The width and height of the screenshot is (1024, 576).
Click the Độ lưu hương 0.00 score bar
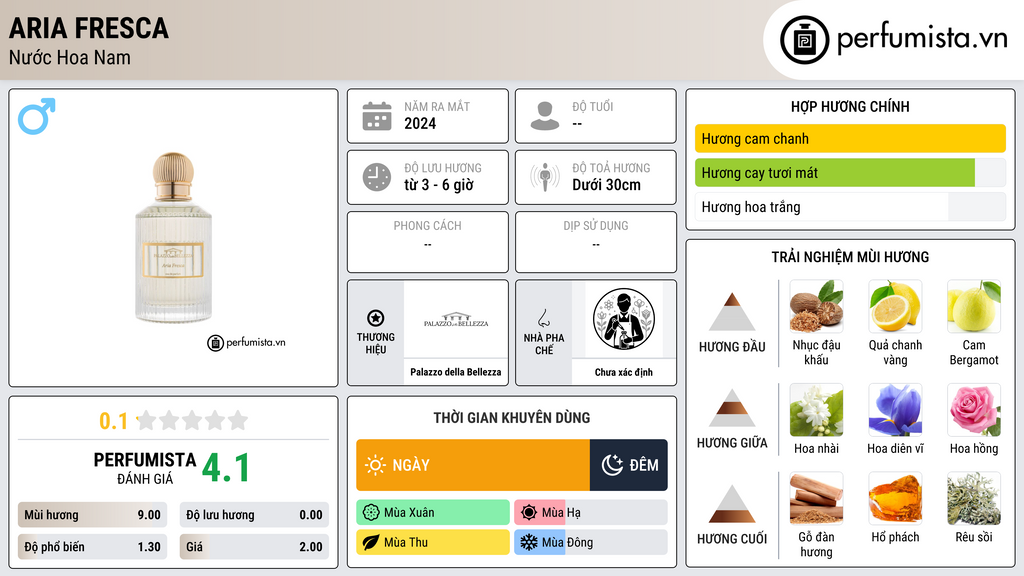pos(254,515)
